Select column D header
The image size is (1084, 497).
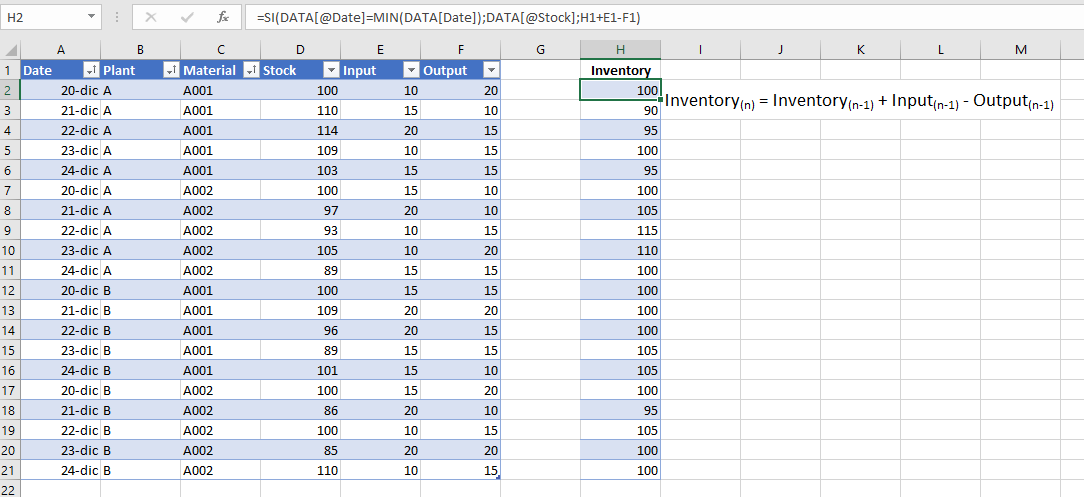300,50
